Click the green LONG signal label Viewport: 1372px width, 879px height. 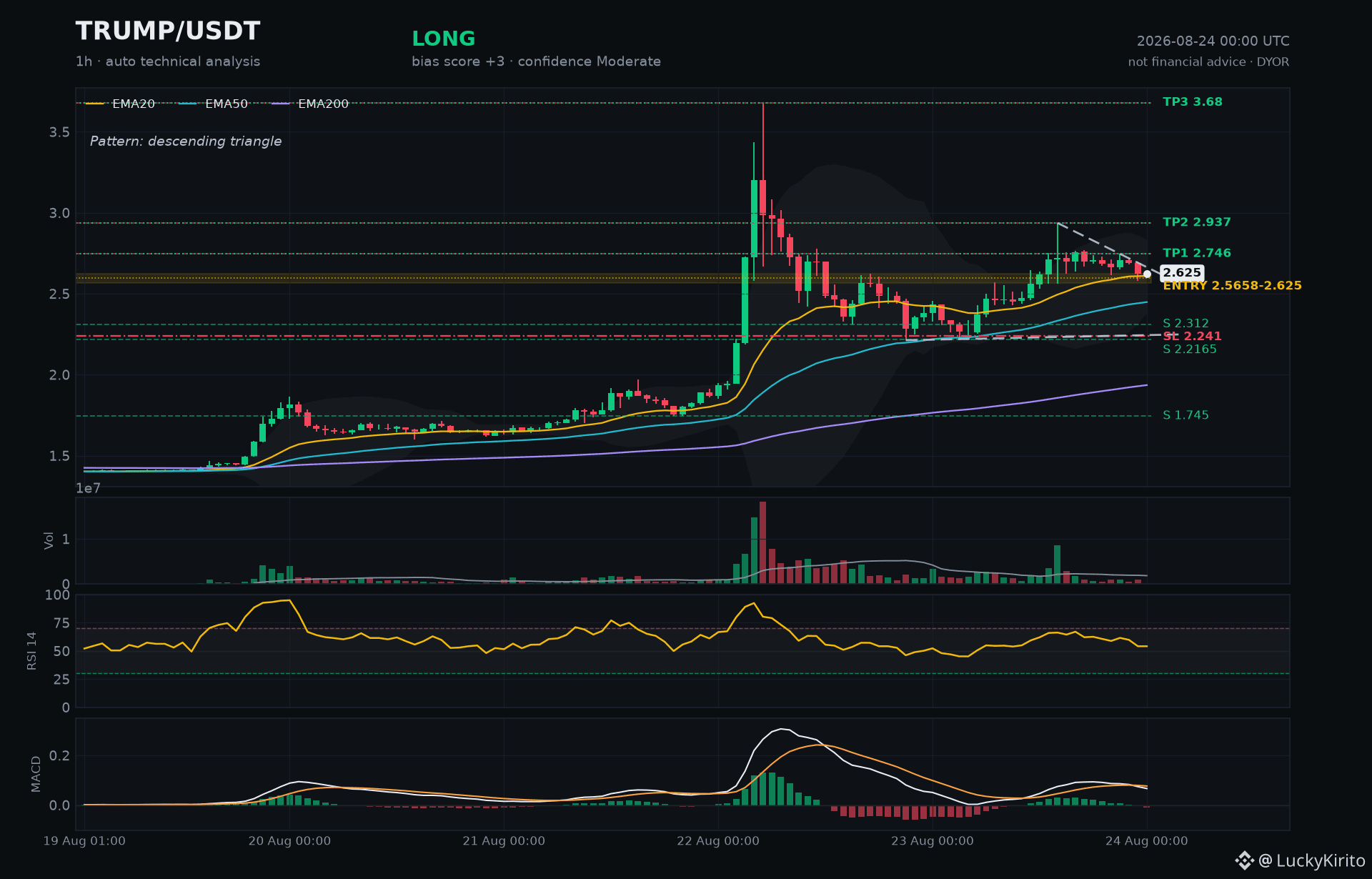tap(444, 39)
